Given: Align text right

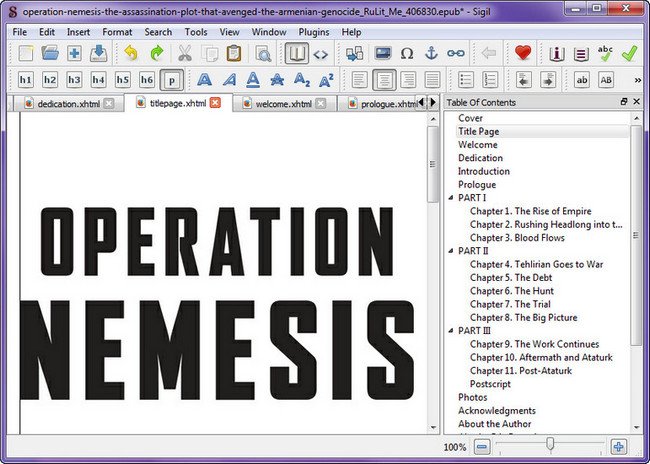Looking at the screenshot, I should (408, 80).
